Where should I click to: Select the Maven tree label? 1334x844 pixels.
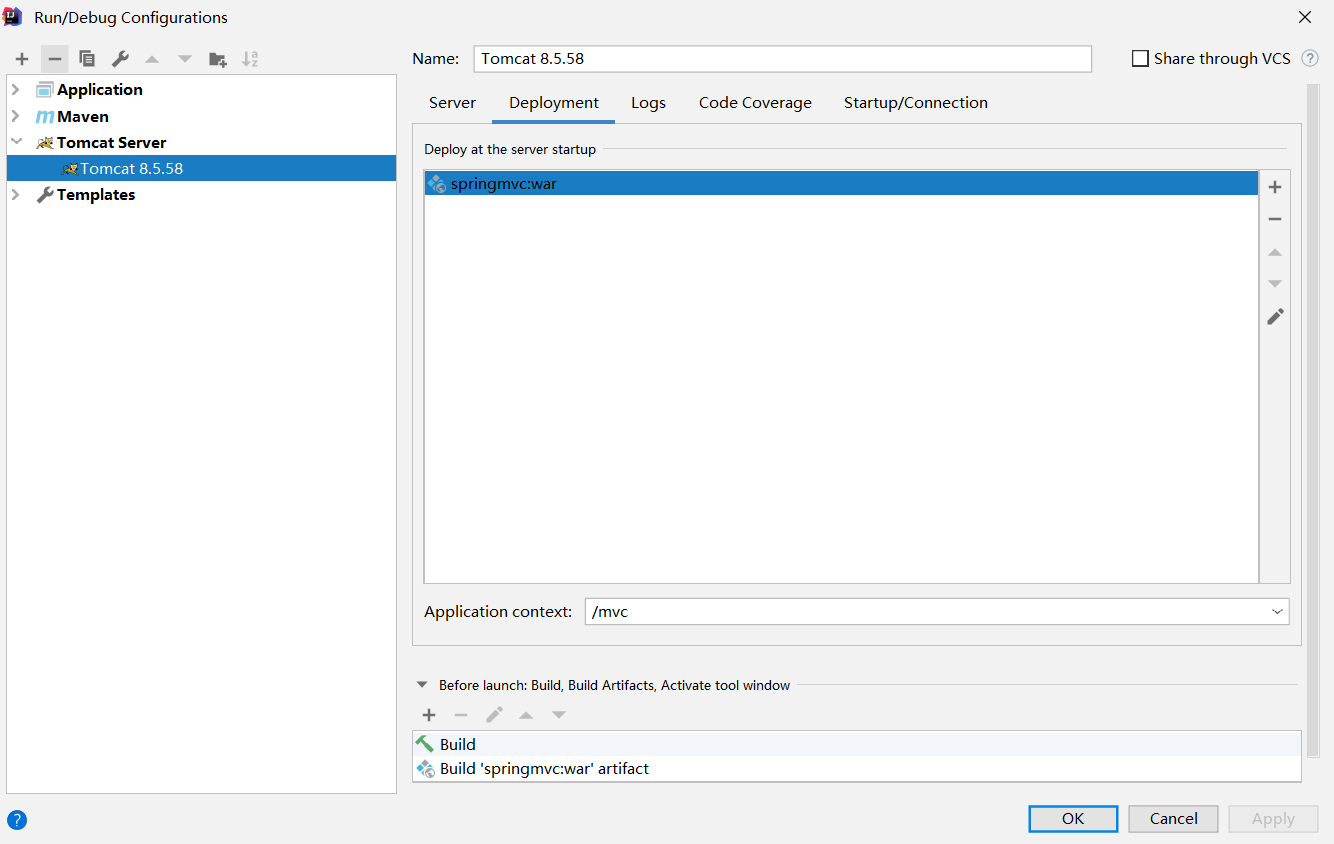click(x=83, y=116)
